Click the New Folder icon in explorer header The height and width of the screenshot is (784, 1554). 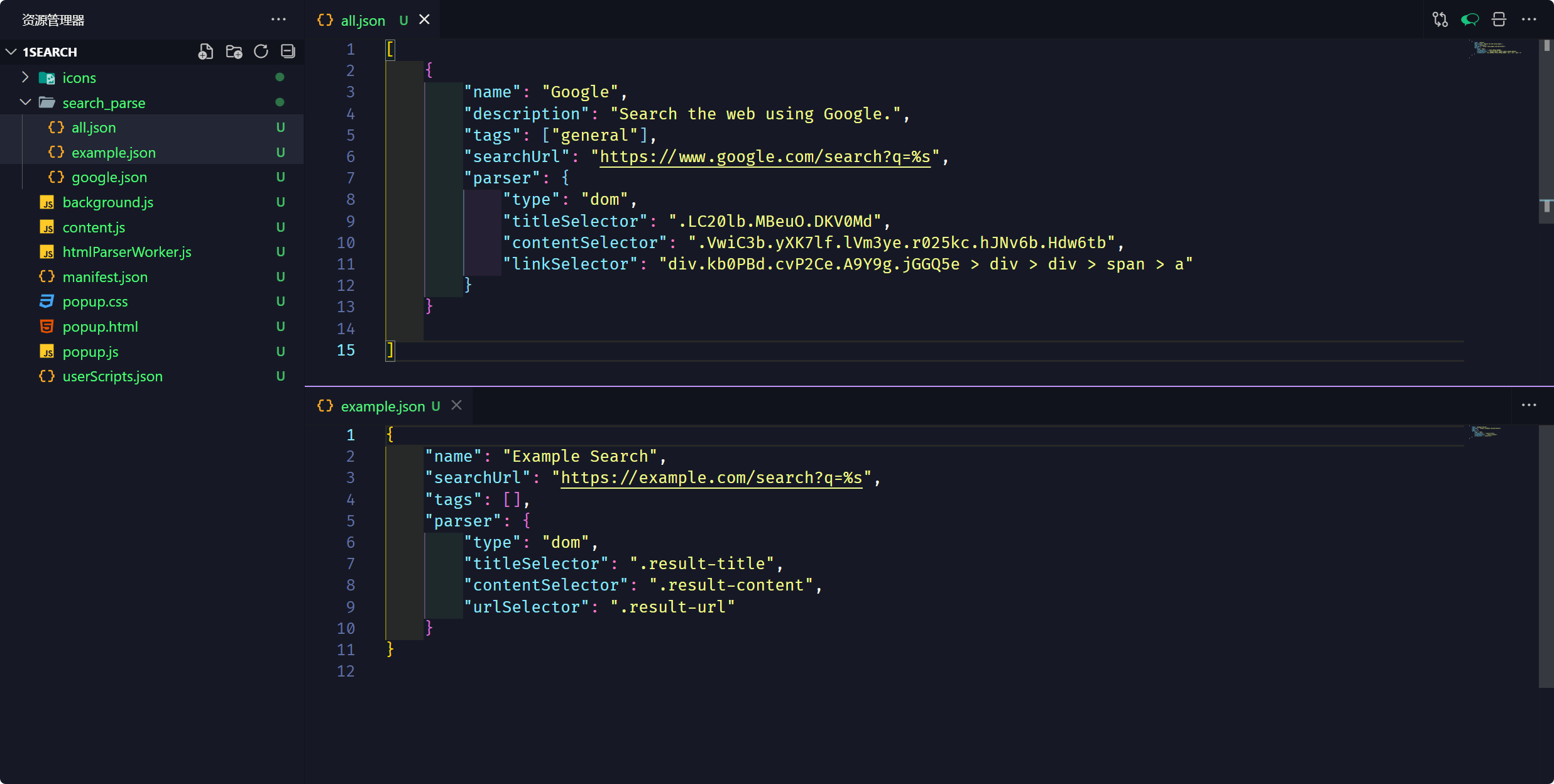pyautogui.click(x=234, y=52)
